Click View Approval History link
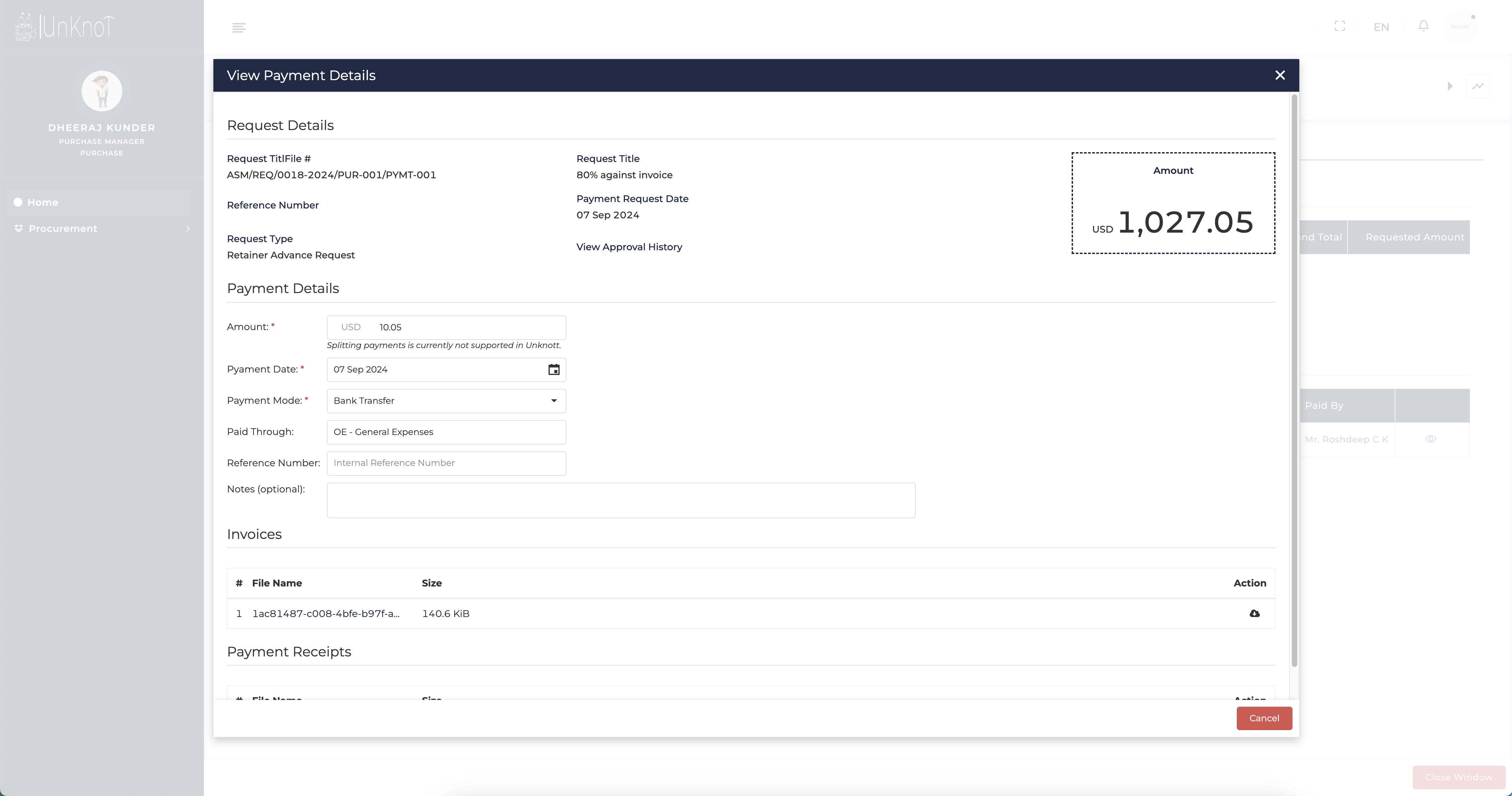Screen dimensions: 1512x796 tap(629, 247)
